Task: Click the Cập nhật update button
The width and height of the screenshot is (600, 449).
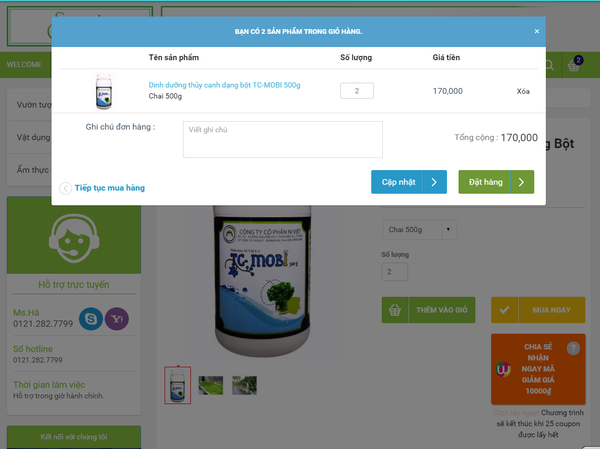Action: tap(409, 182)
